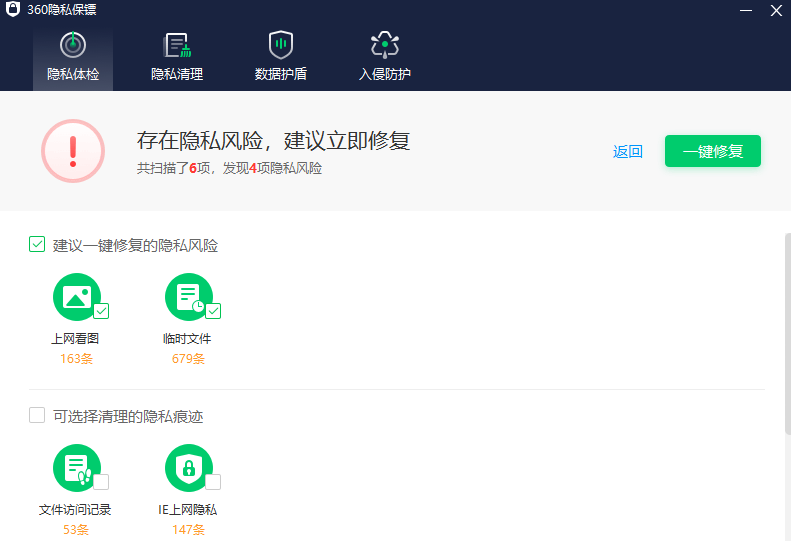
Task: Click the IE上网隐私 label
Action: [188, 510]
